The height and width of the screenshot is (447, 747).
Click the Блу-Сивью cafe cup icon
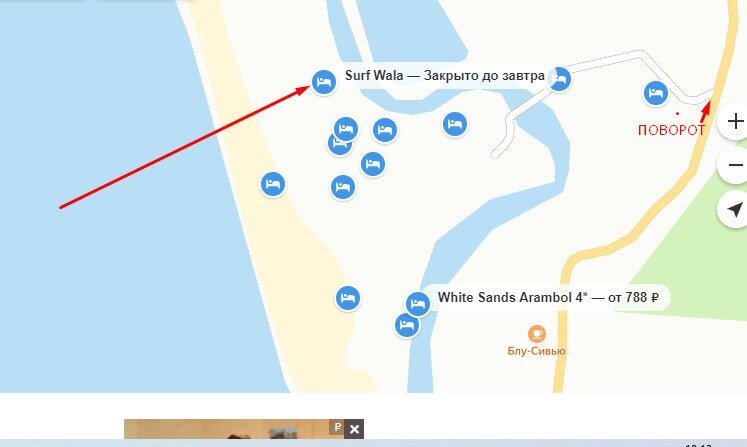536,334
